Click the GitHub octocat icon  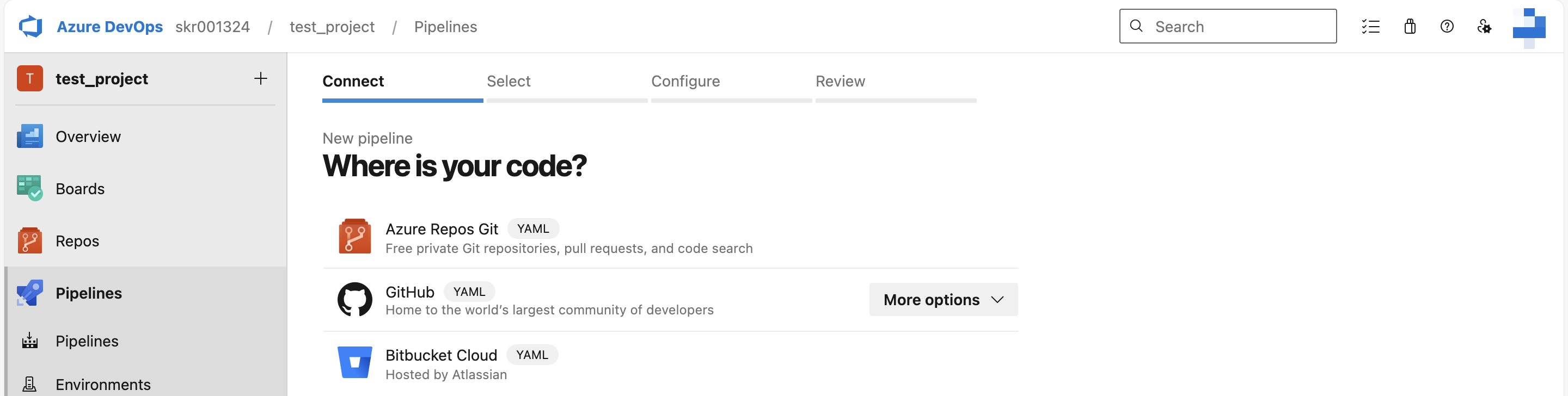[x=355, y=299]
